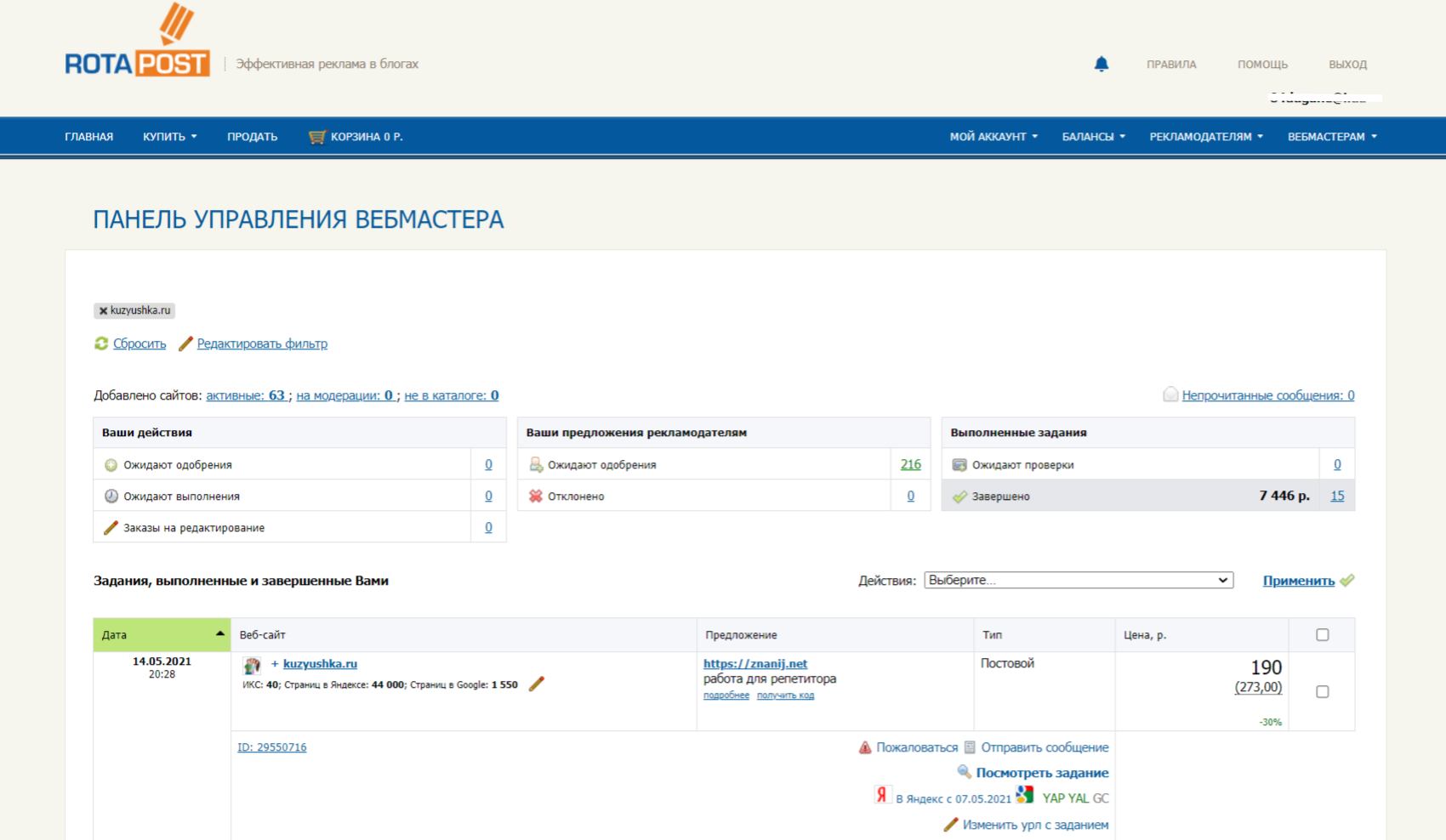Open the Вебмастерам dropdown menu
The height and width of the screenshot is (840, 1446).
(1331, 137)
